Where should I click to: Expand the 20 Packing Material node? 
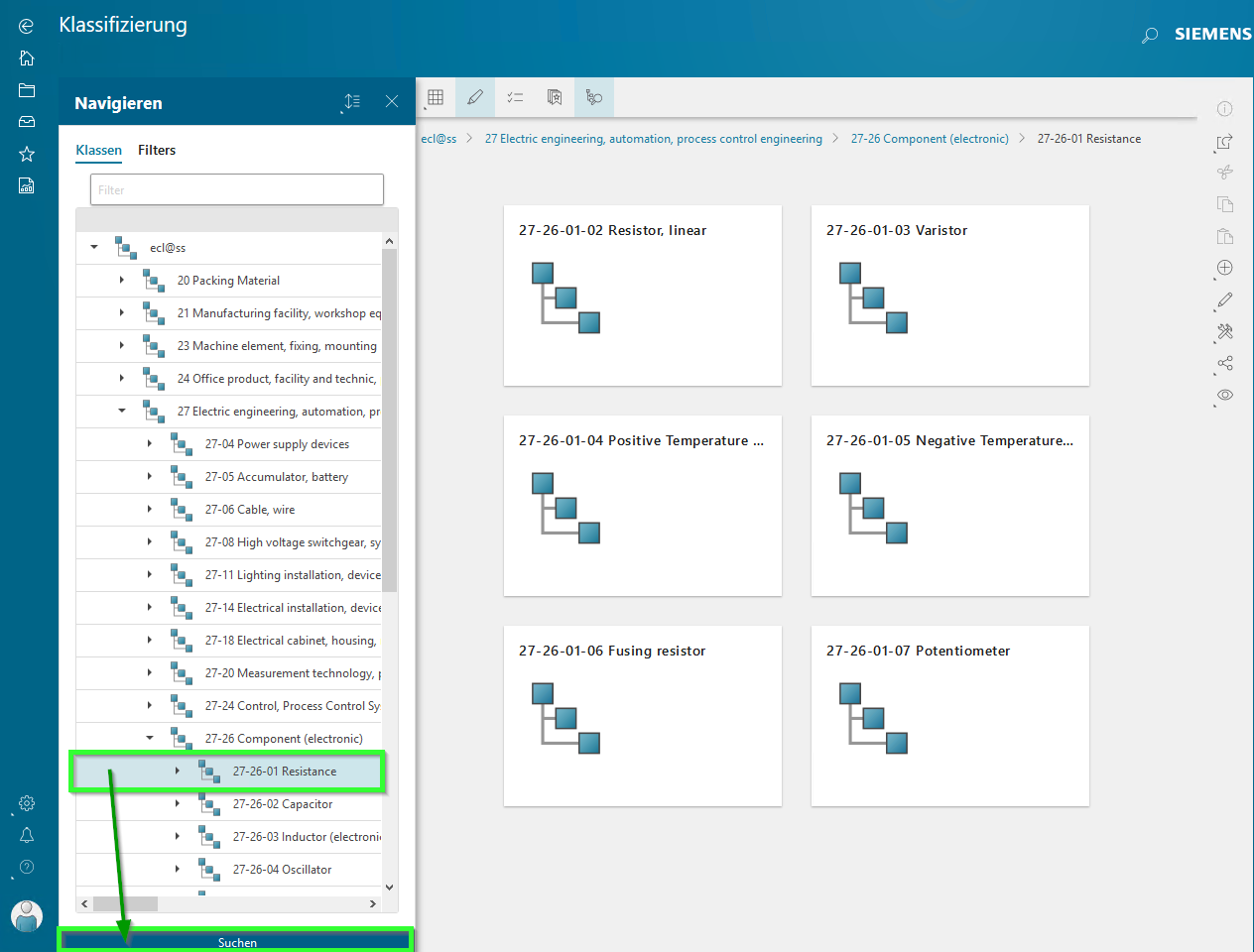pyautogui.click(x=122, y=281)
